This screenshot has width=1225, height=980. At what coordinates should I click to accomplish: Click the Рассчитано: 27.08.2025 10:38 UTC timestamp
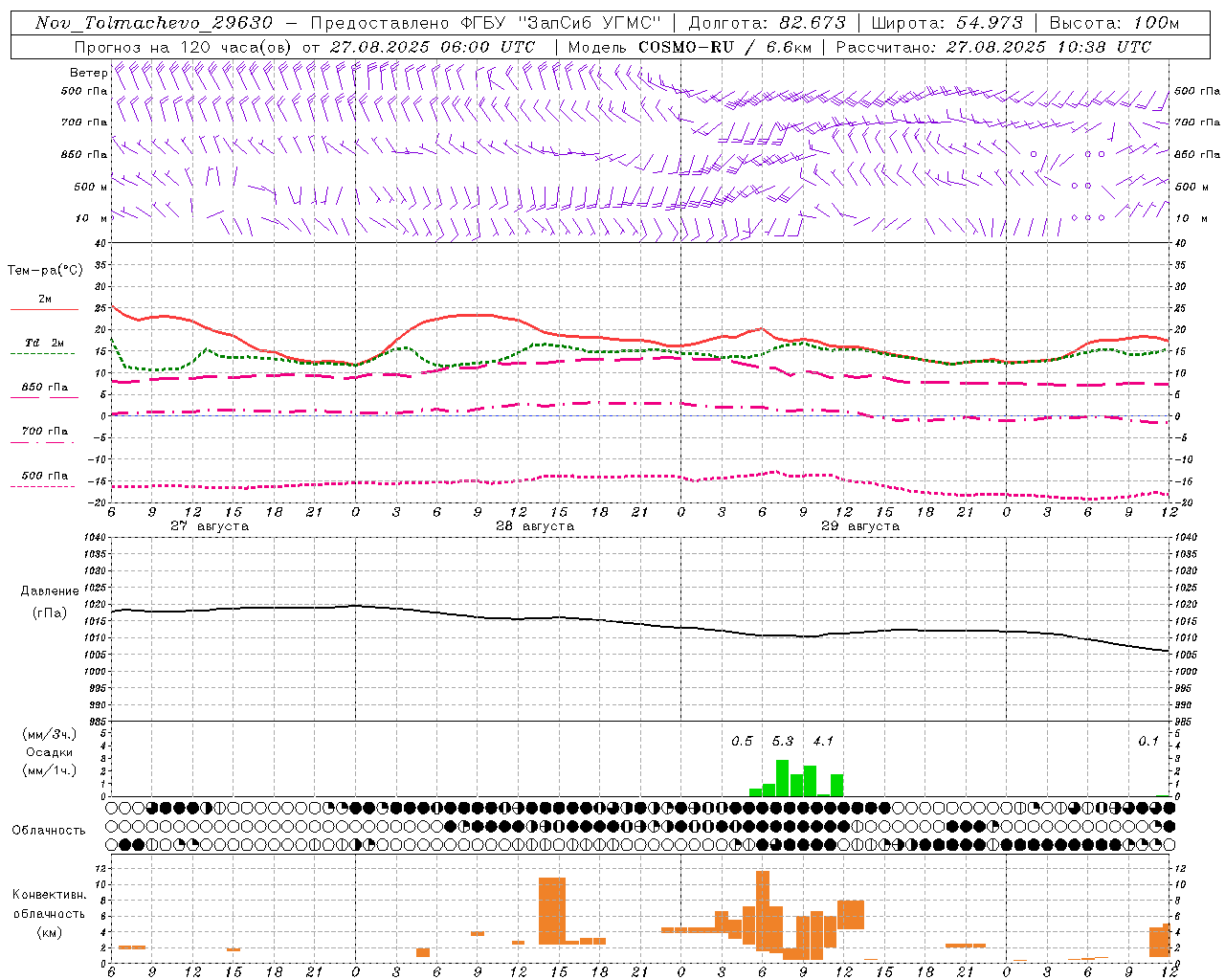[993, 47]
